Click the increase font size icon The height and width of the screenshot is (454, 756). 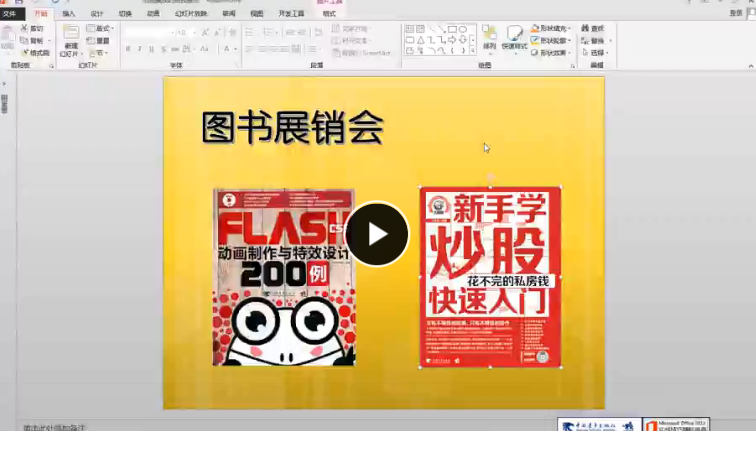coord(204,32)
